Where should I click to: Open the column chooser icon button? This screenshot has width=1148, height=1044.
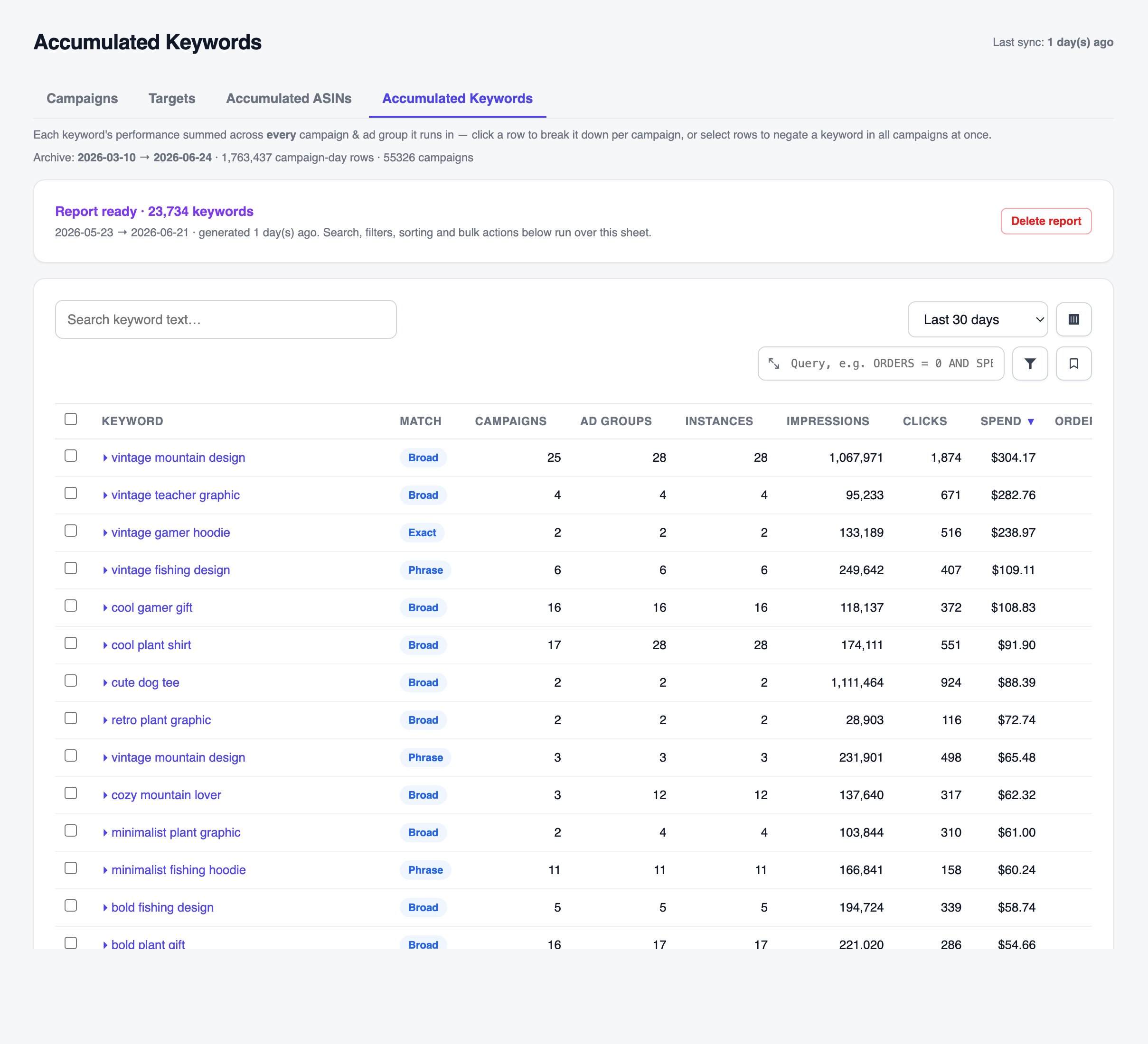pos(1073,319)
